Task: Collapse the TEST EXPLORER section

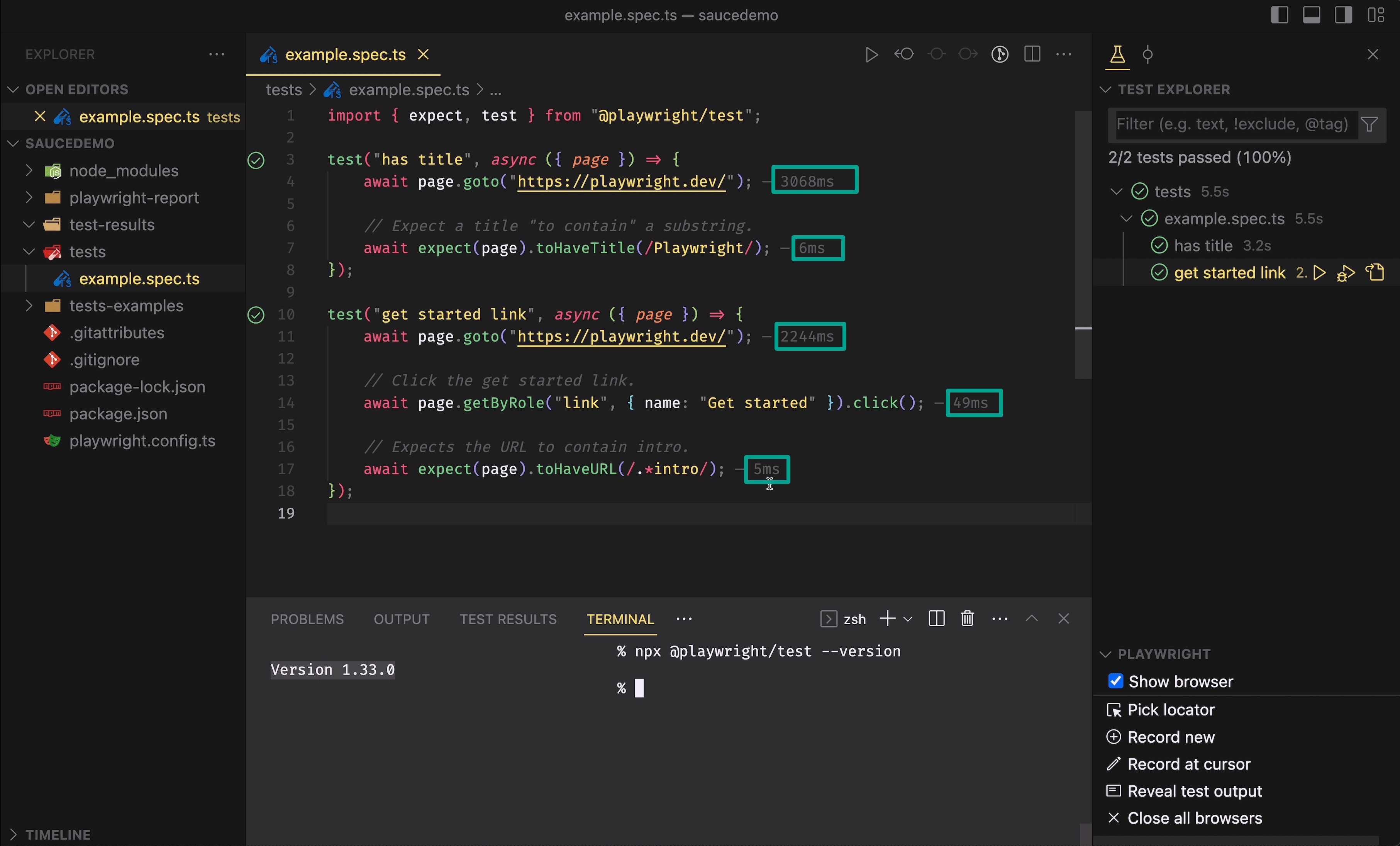Action: click(1106, 89)
